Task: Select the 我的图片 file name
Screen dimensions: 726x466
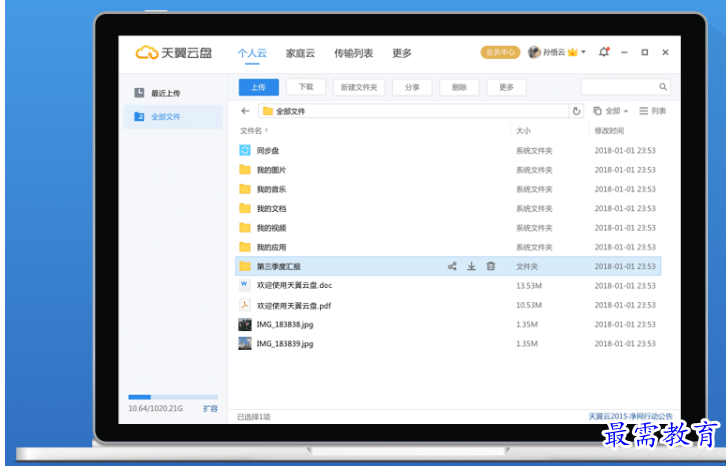Action: (271, 170)
